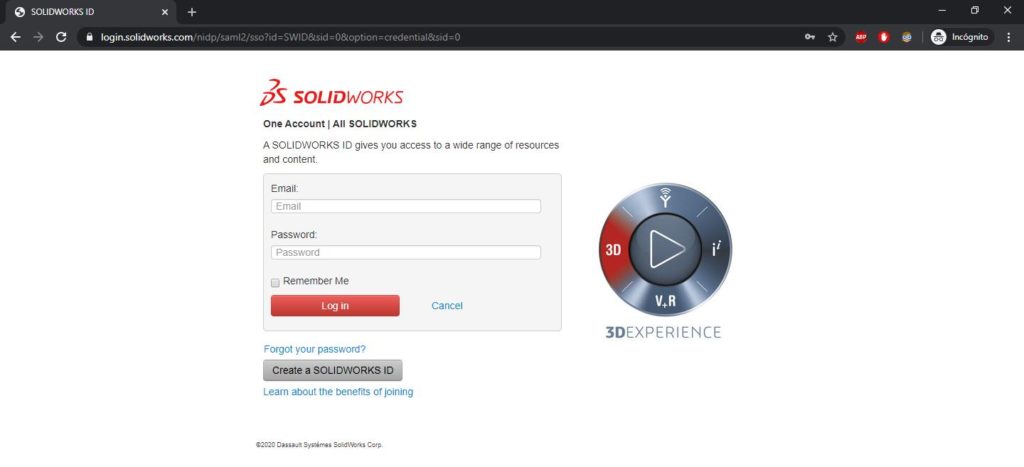Image resolution: width=1024 pixels, height=467 pixels.
Task: Click the One Account | All SOLIDWORKS heading
Action: pyautogui.click(x=340, y=123)
